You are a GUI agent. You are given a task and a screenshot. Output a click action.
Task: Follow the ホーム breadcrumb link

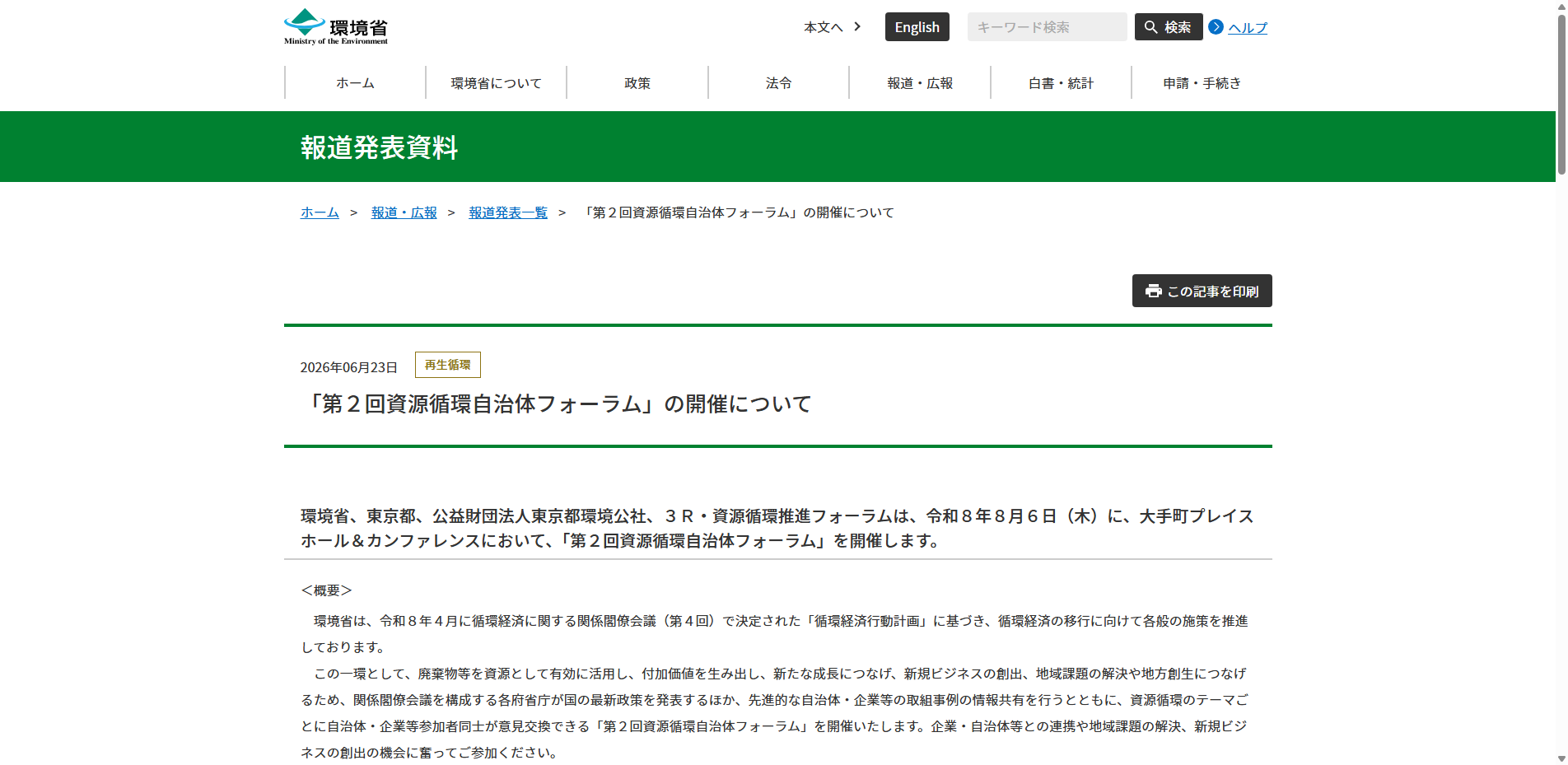pyautogui.click(x=320, y=212)
